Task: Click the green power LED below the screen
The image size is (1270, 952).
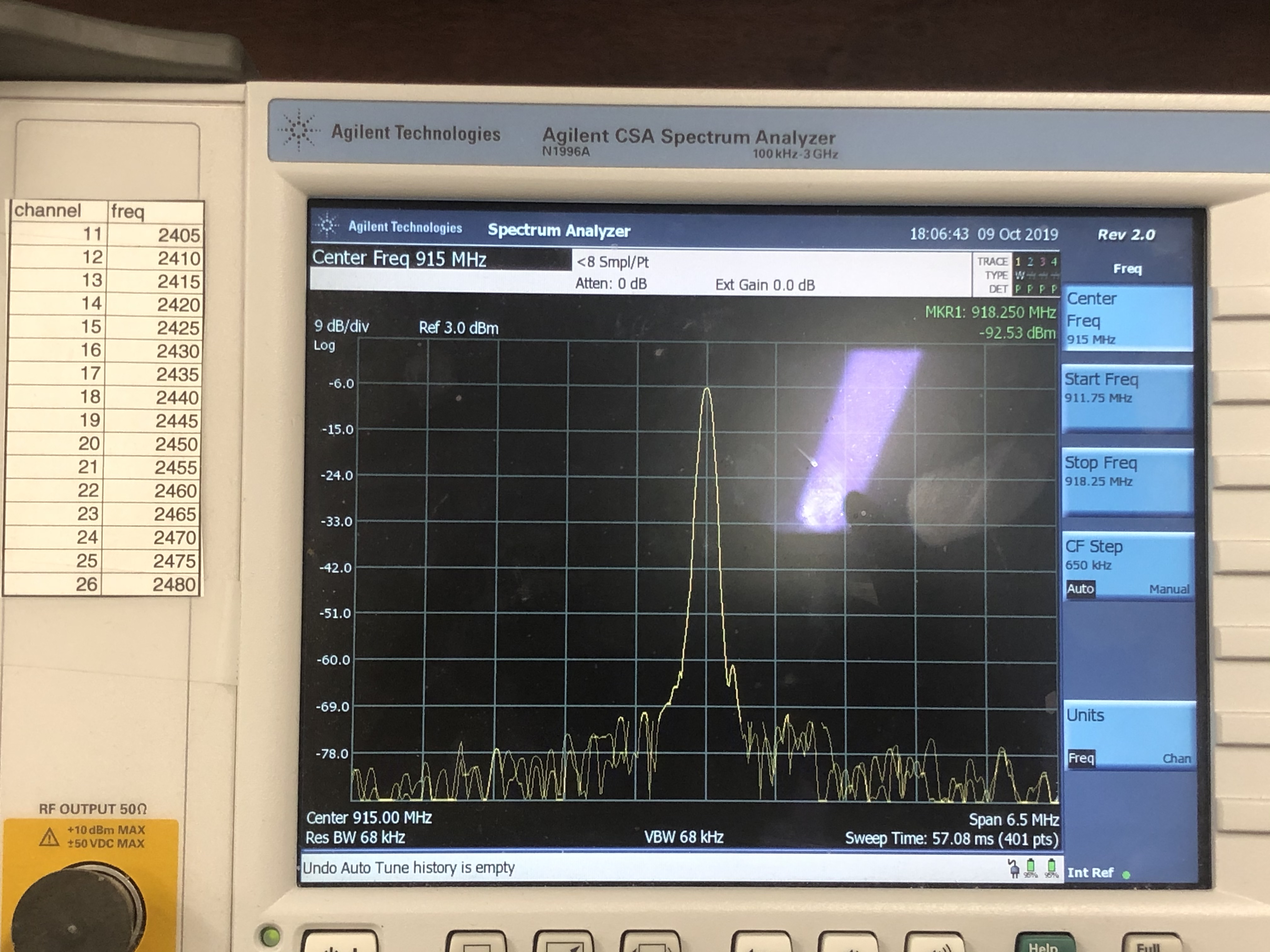Action: click(270, 936)
